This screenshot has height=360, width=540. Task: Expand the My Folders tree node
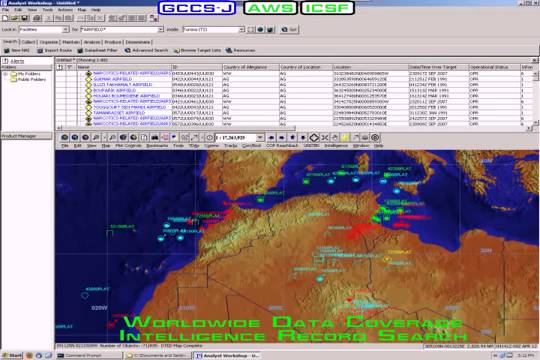click(x=6, y=74)
